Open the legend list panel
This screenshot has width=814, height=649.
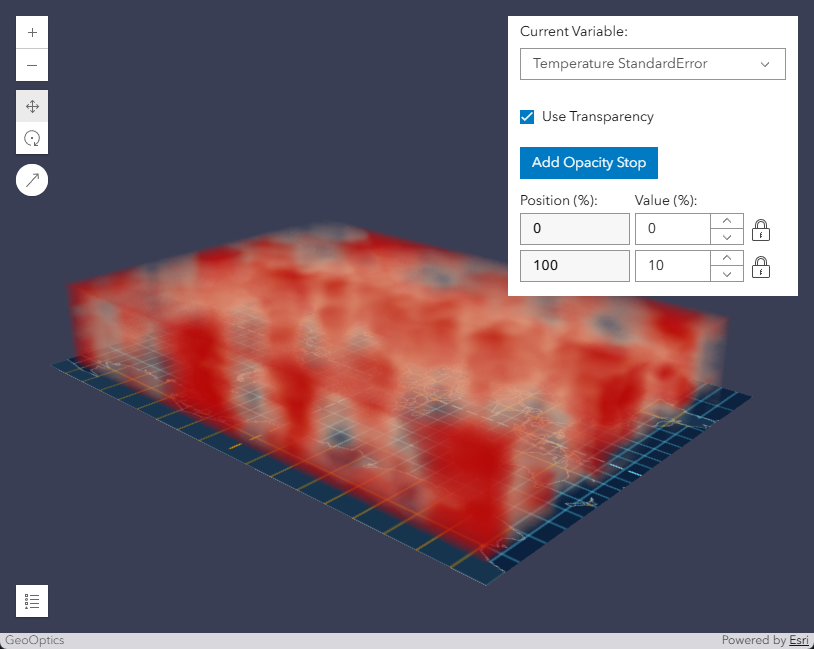(x=32, y=601)
